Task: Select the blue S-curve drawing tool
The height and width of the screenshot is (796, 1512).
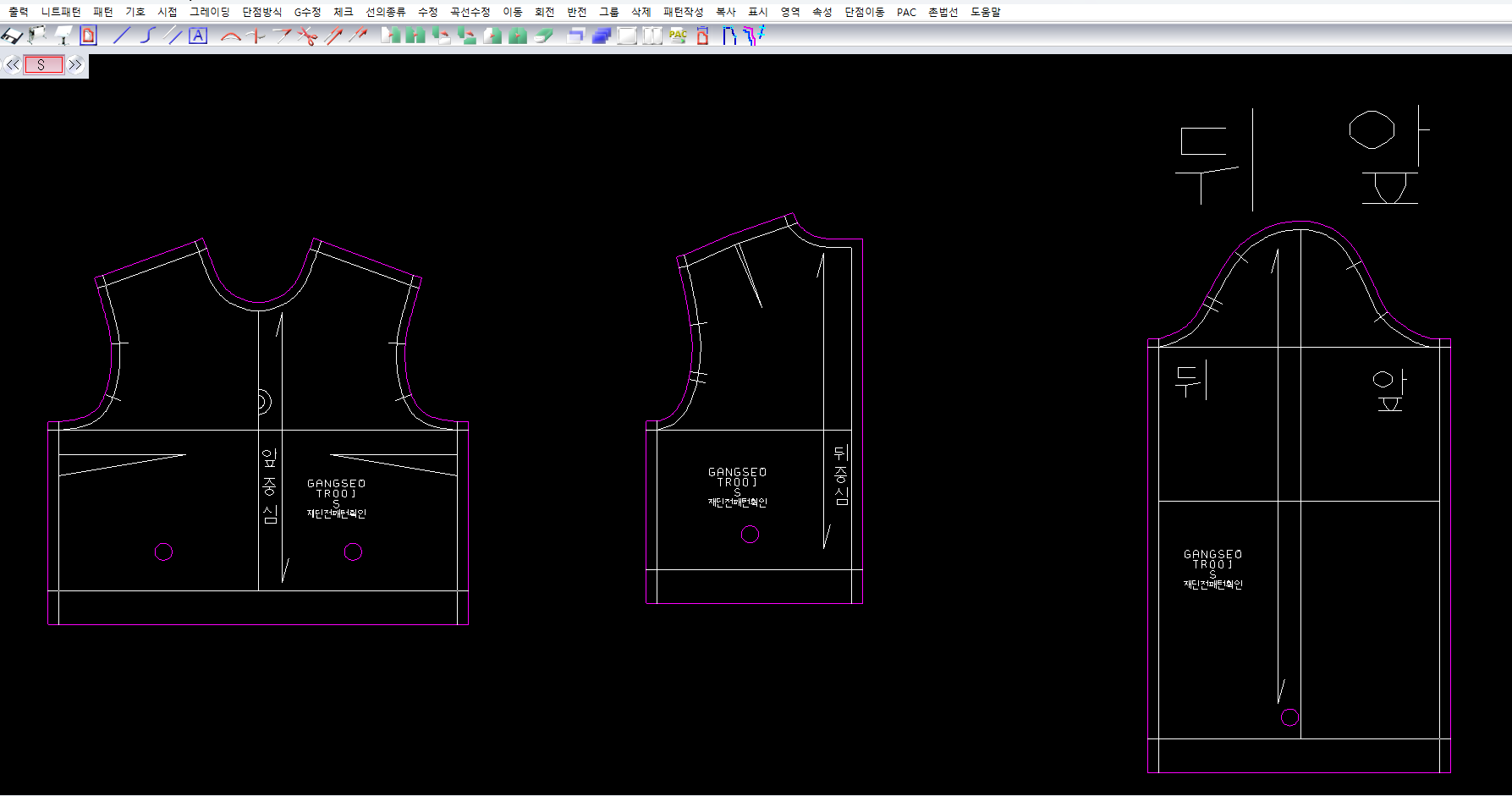Action: pos(147,36)
